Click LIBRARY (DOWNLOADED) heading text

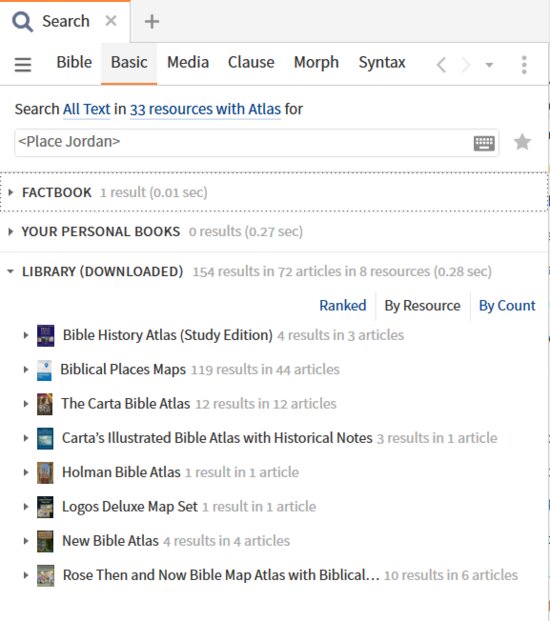click(x=103, y=271)
